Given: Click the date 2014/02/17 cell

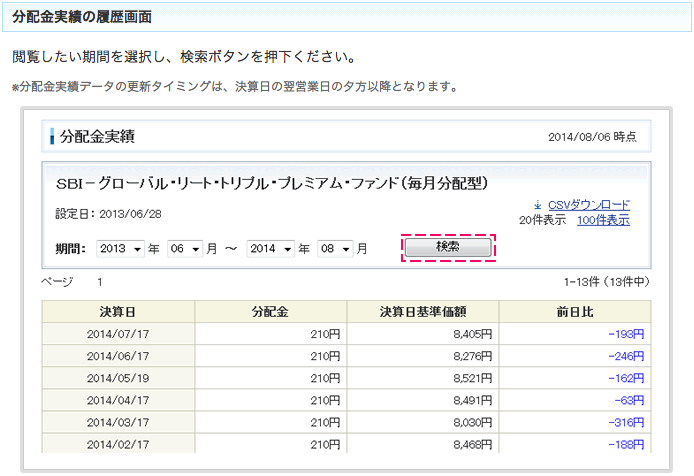Looking at the screenshot, I should pos(118,444).
